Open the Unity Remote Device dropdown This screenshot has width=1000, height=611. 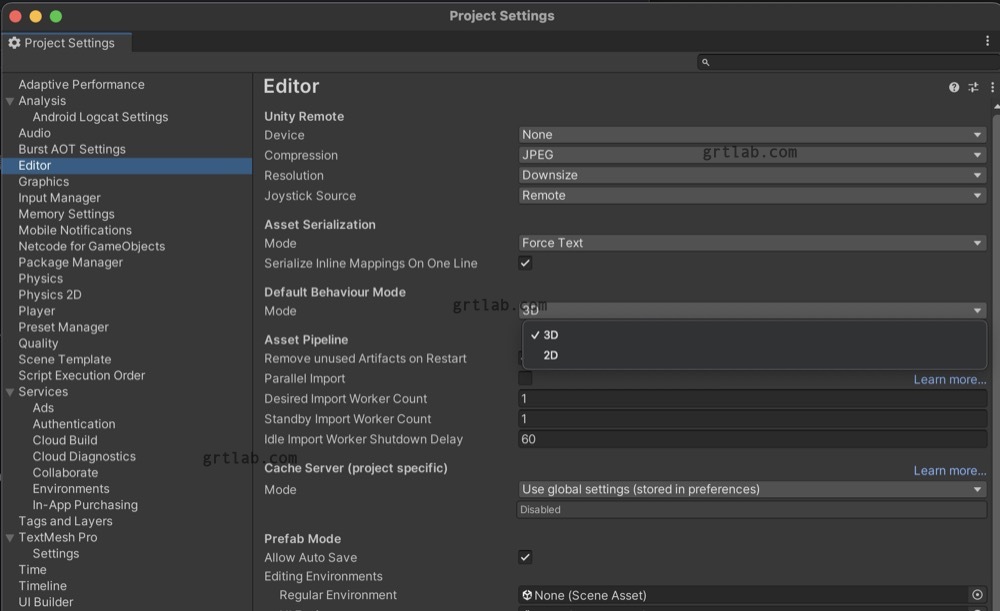click(750, 134)
